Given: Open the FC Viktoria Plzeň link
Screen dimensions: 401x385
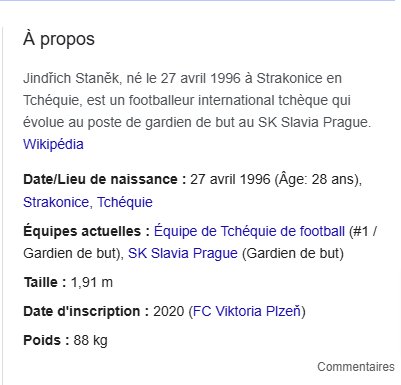Looking at the screenshot, I should pyautogui.click(x=247, y=311).
